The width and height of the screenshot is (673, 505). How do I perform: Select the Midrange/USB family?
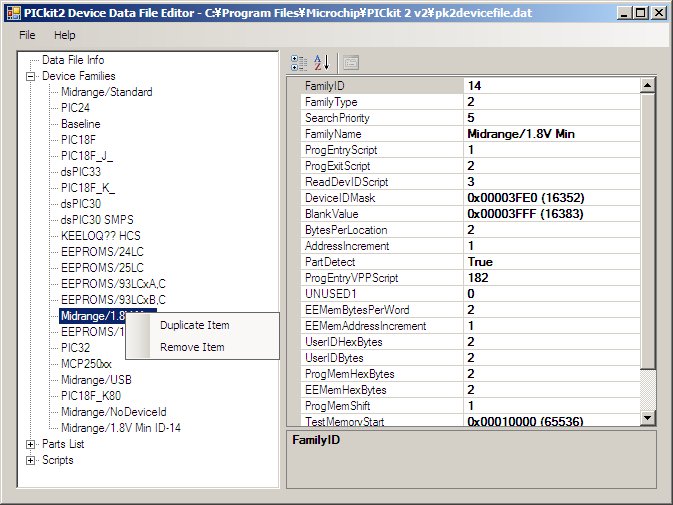(96, 380)
